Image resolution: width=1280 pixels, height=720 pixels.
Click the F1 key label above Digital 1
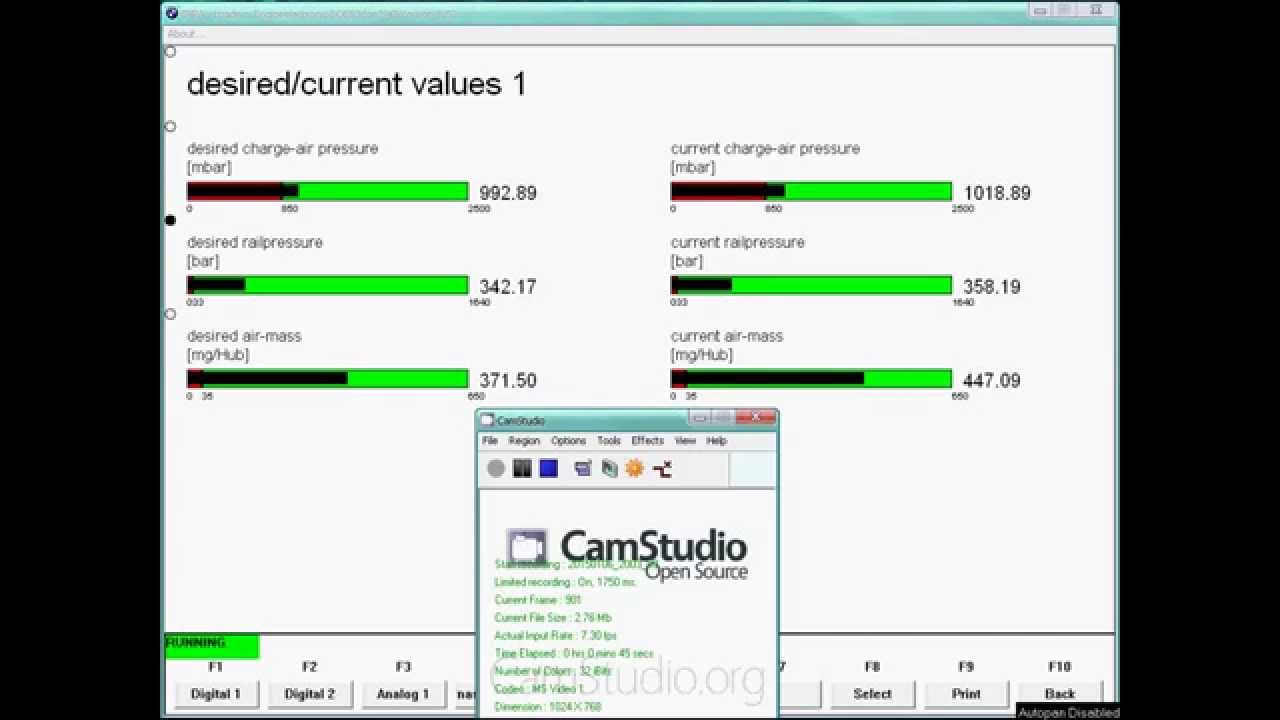tap(215, 667)
